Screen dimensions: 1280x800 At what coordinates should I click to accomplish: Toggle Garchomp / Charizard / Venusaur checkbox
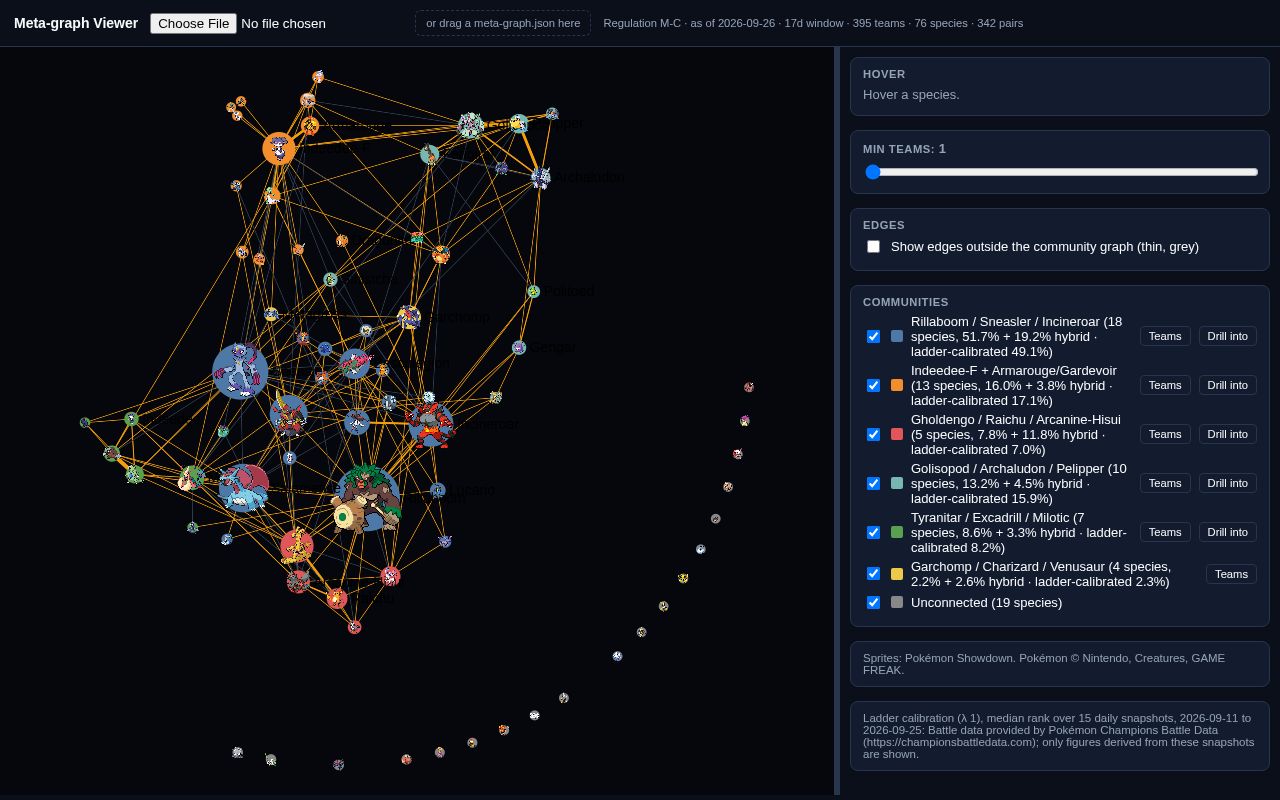(x=873, y=574)
